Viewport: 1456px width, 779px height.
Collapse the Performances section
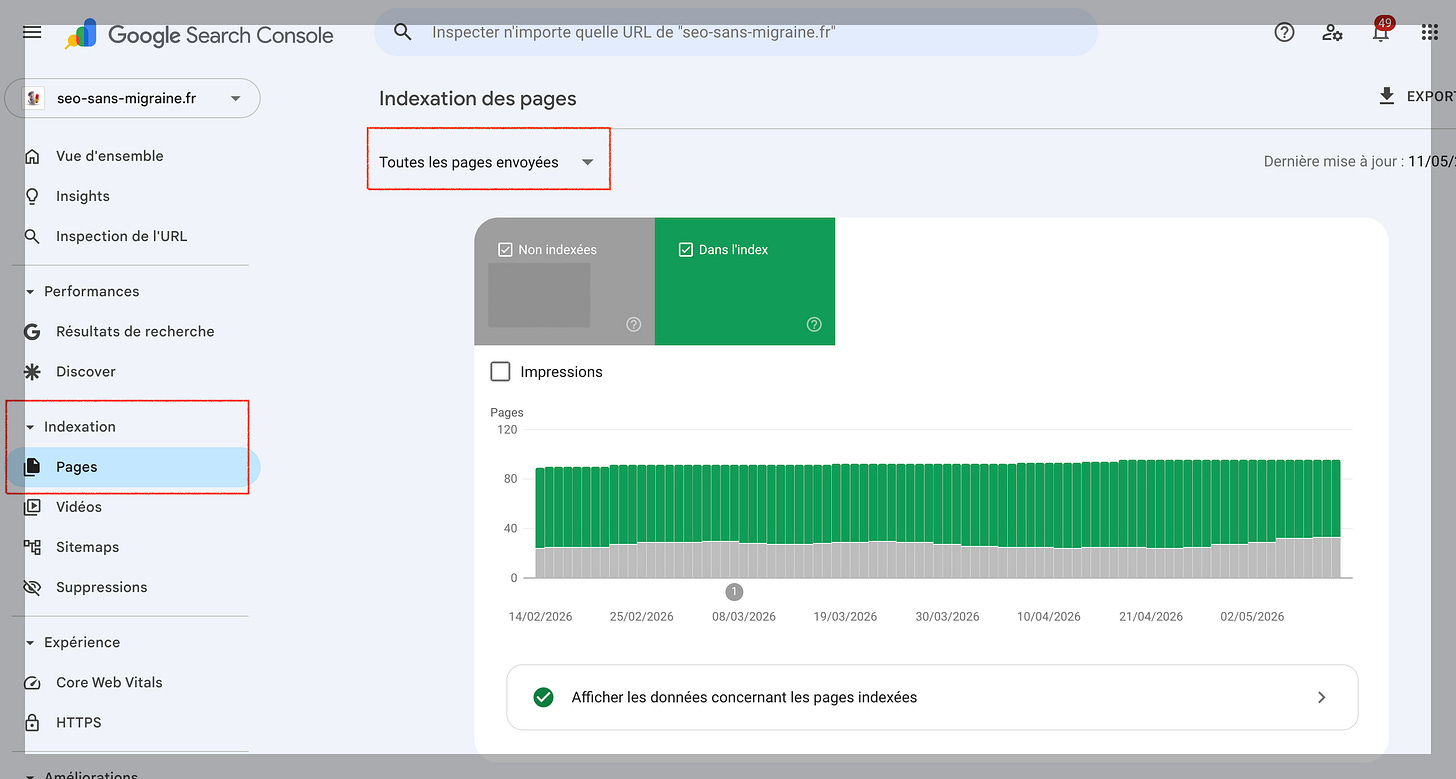[30, 291]
